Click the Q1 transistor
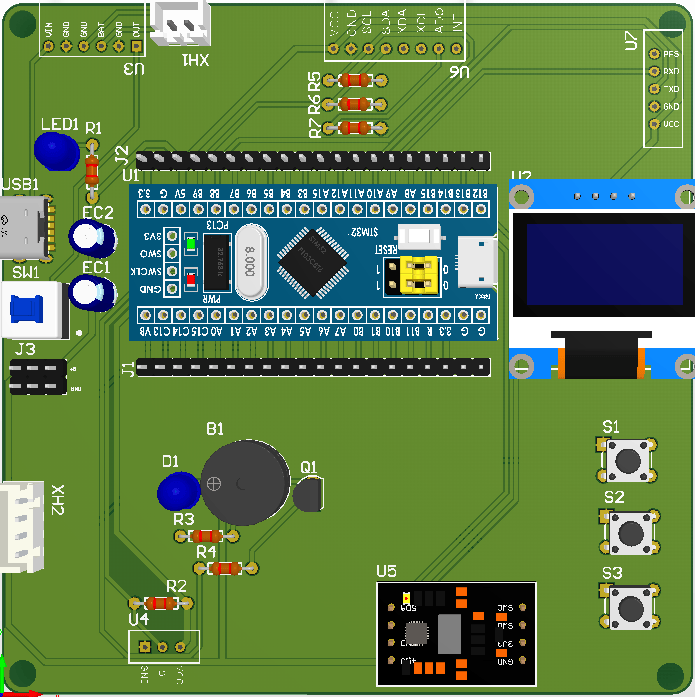This screenshot has height=697, width=695. pyautogui.click(x=308, y=494)
